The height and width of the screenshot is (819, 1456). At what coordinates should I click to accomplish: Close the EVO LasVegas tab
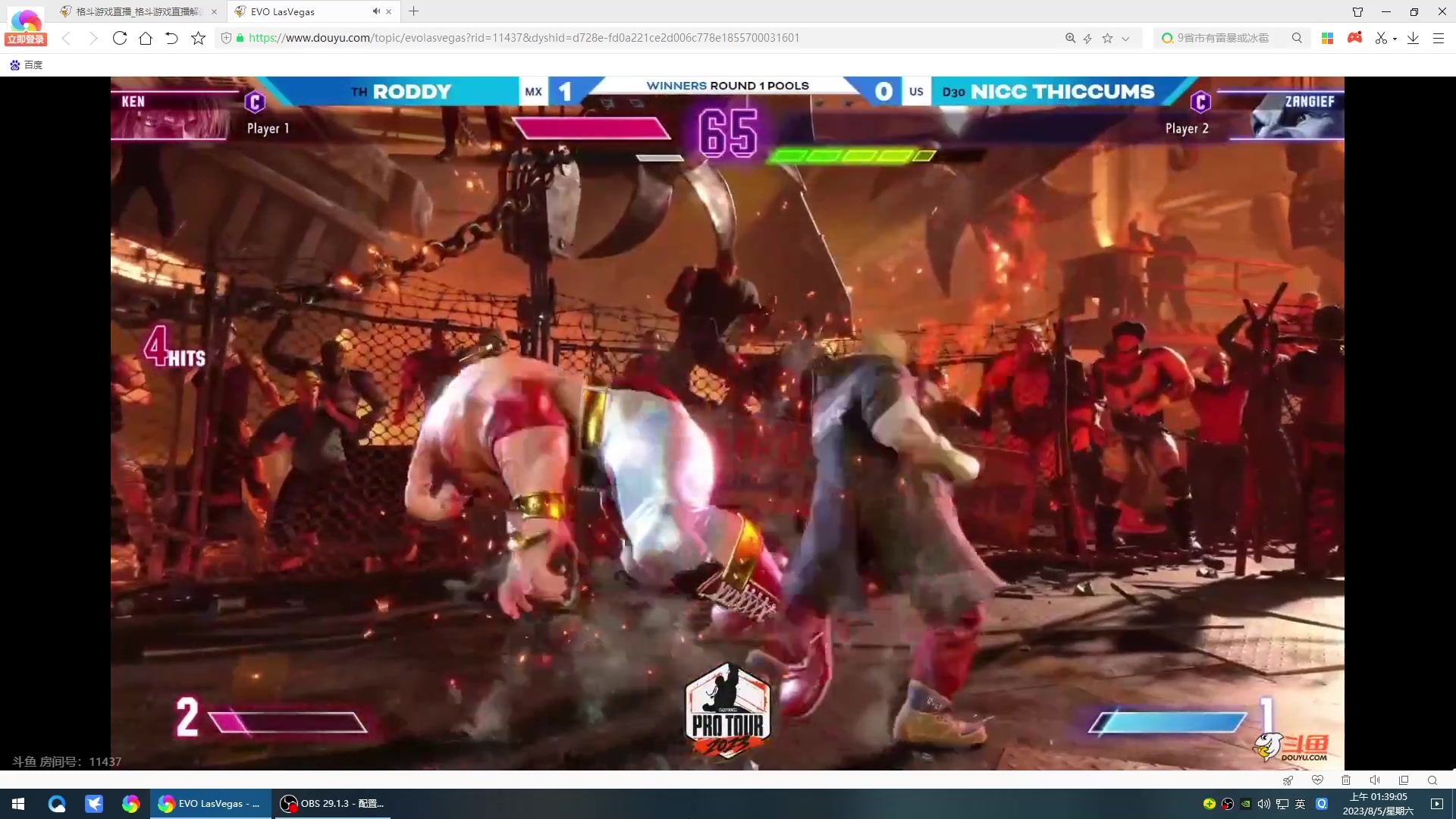tap(389, 11)
